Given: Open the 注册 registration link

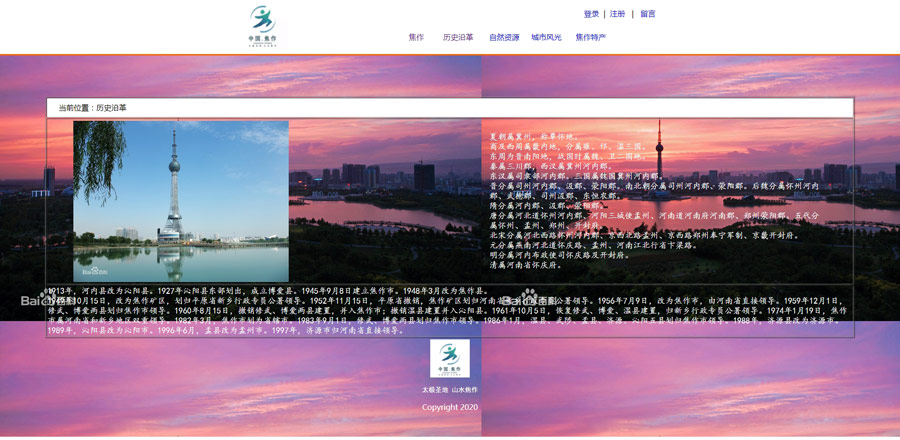Looking at the screenshot, I should pos(617,14).
